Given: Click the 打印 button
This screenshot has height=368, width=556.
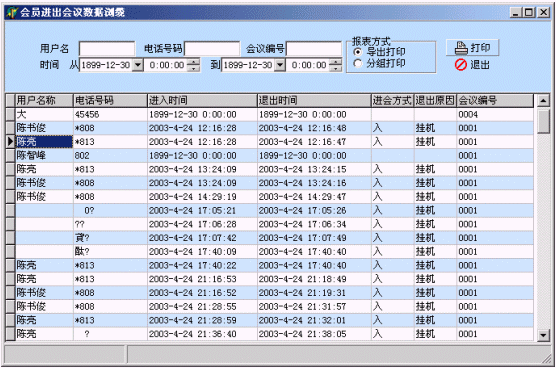Looking at the screenshot, I should tap(472, 48).
